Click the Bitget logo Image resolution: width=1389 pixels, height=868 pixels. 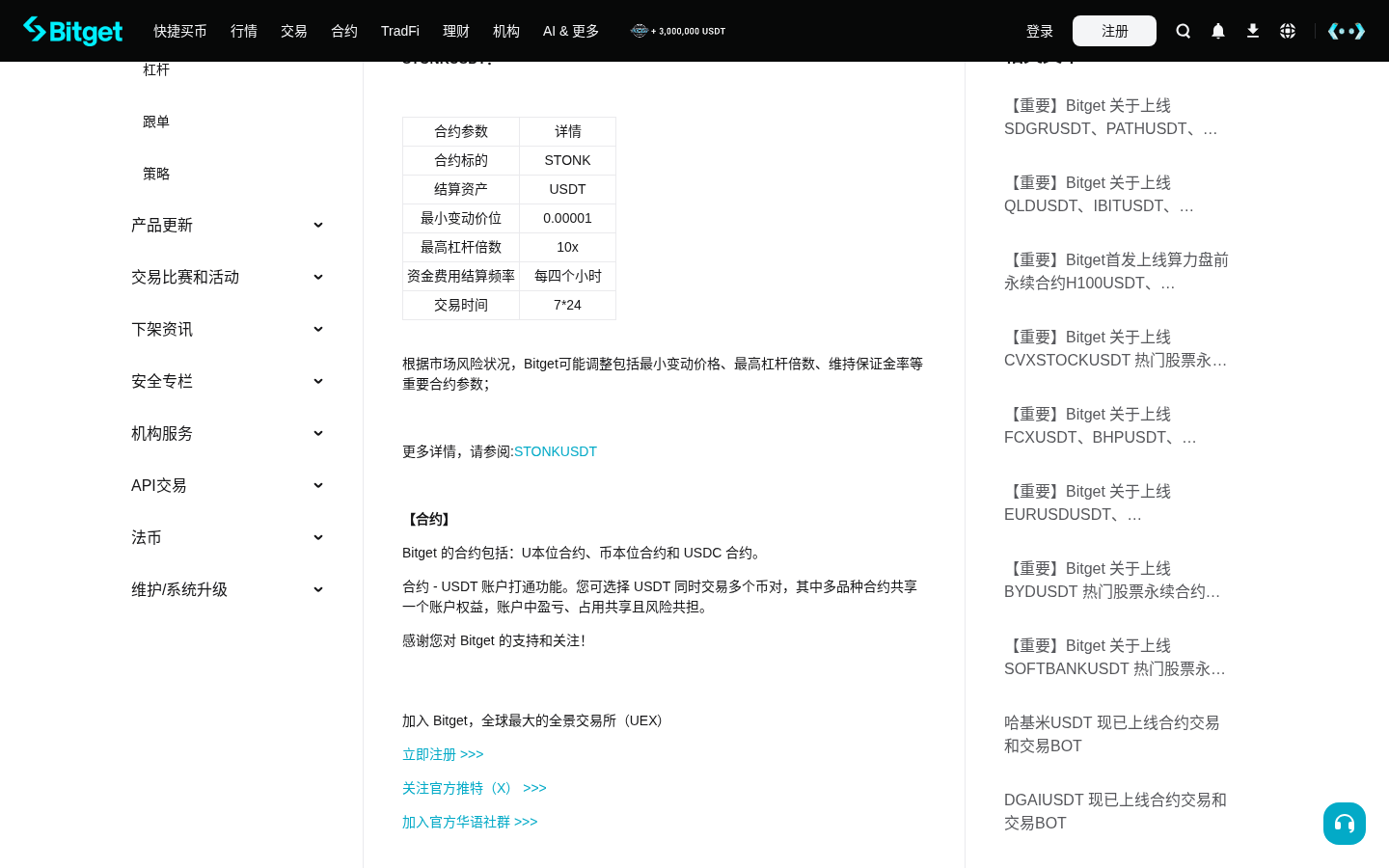tap(73, 31)
